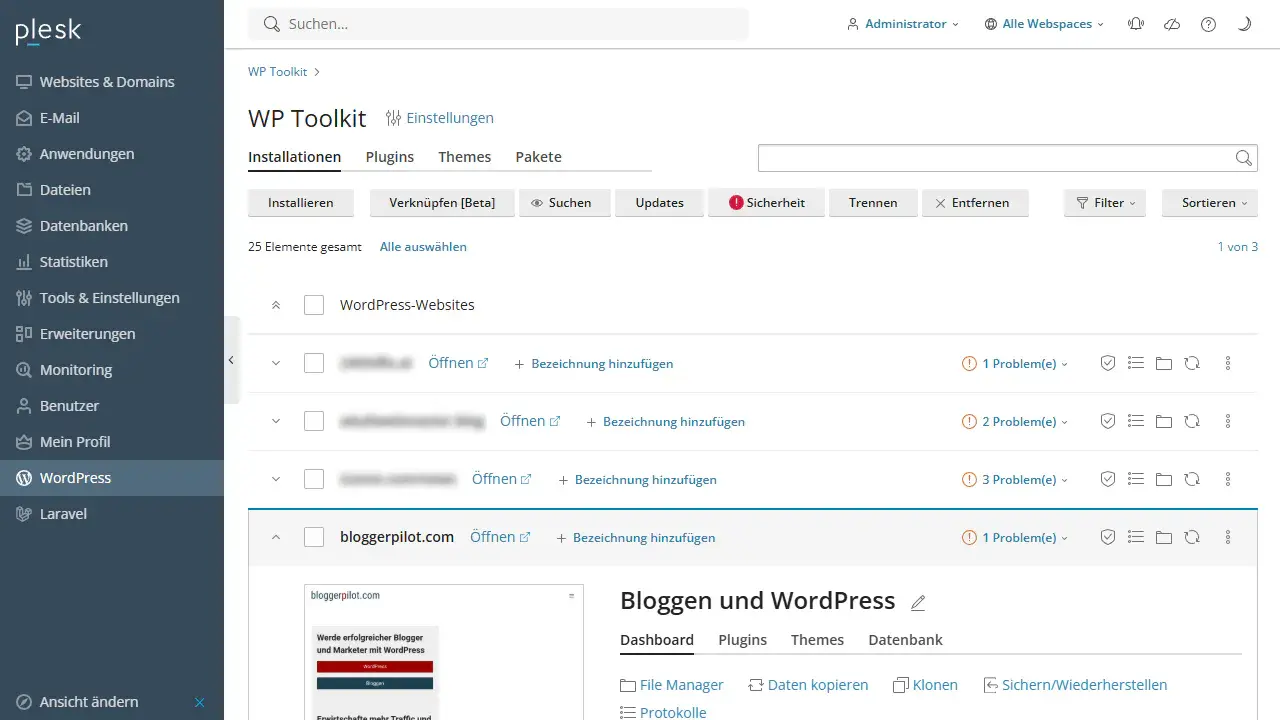
Task: Click the bloggerpilot.com site preview thumbnail
Action: coord(443,652)
